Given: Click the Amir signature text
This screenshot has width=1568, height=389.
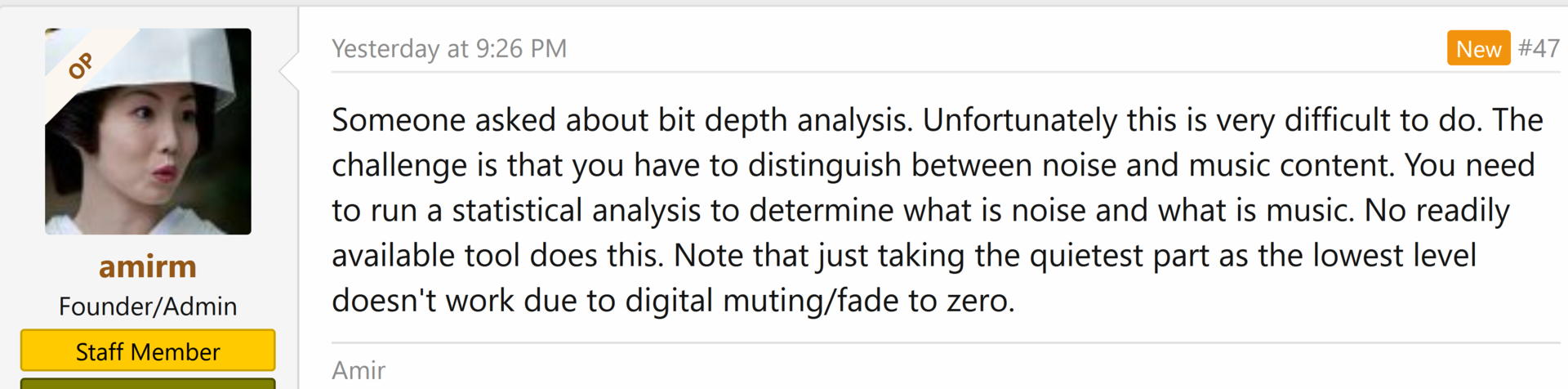Looking at the screenshot, I should pos(359,370).
